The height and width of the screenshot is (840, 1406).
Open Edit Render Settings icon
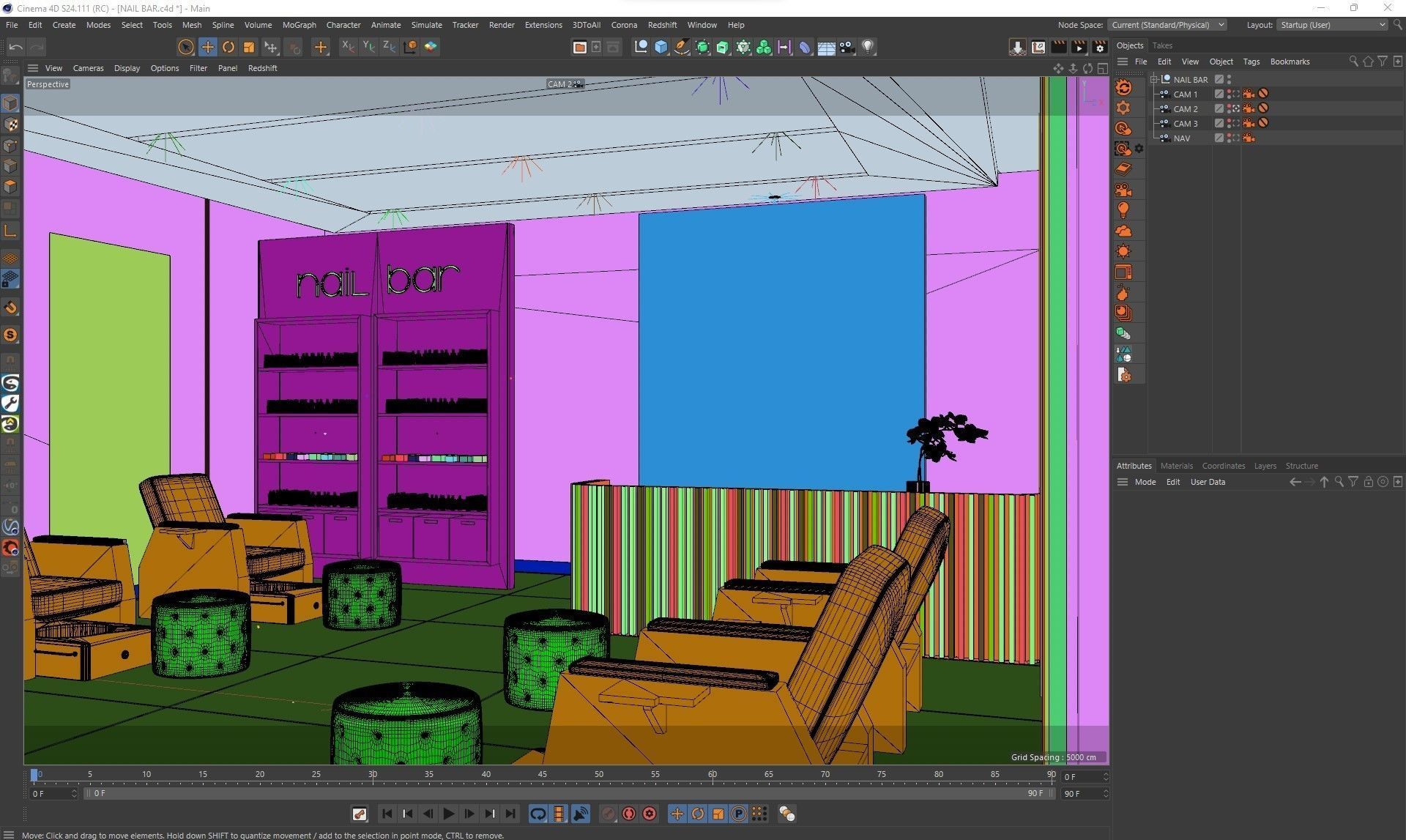pos(1099,47)
